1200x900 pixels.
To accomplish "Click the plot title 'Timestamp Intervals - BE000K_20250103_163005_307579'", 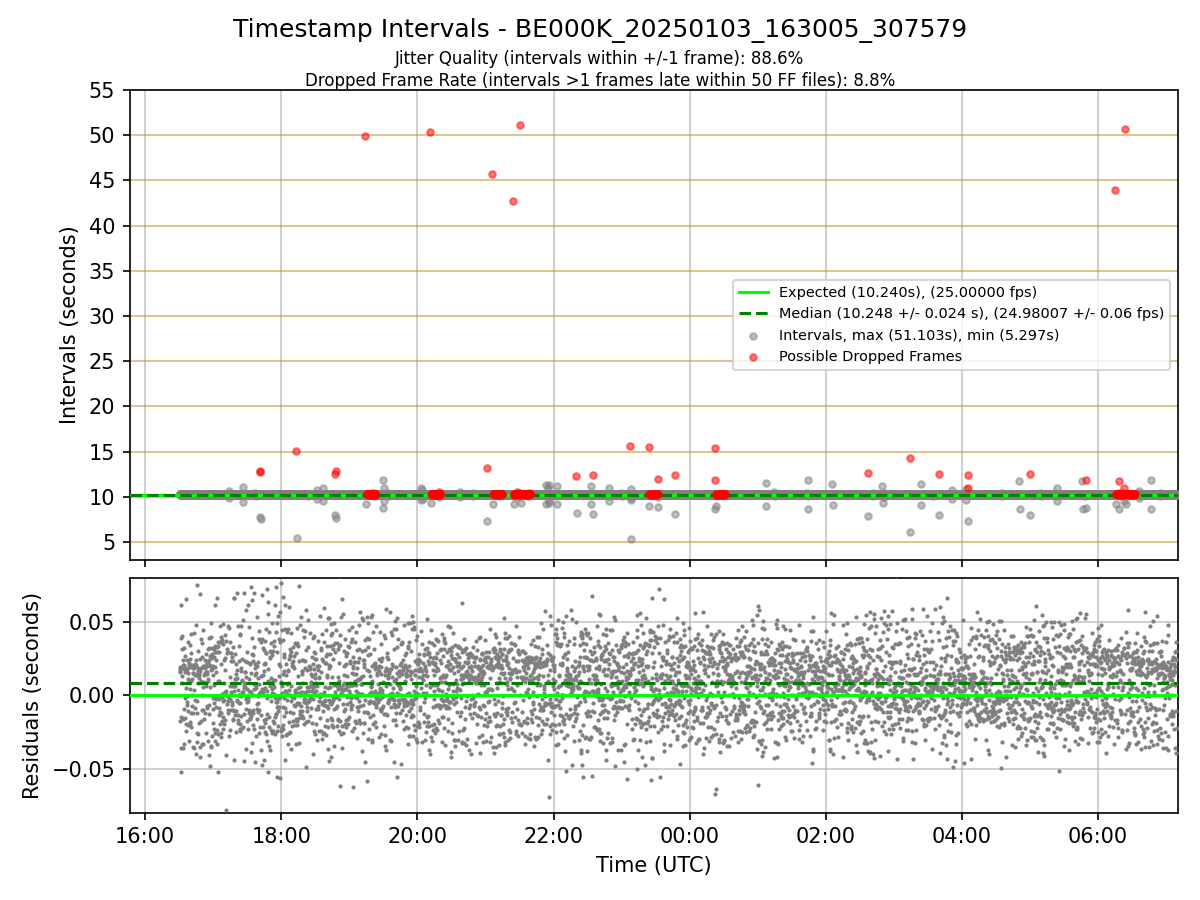I will (x=600, y=29).
